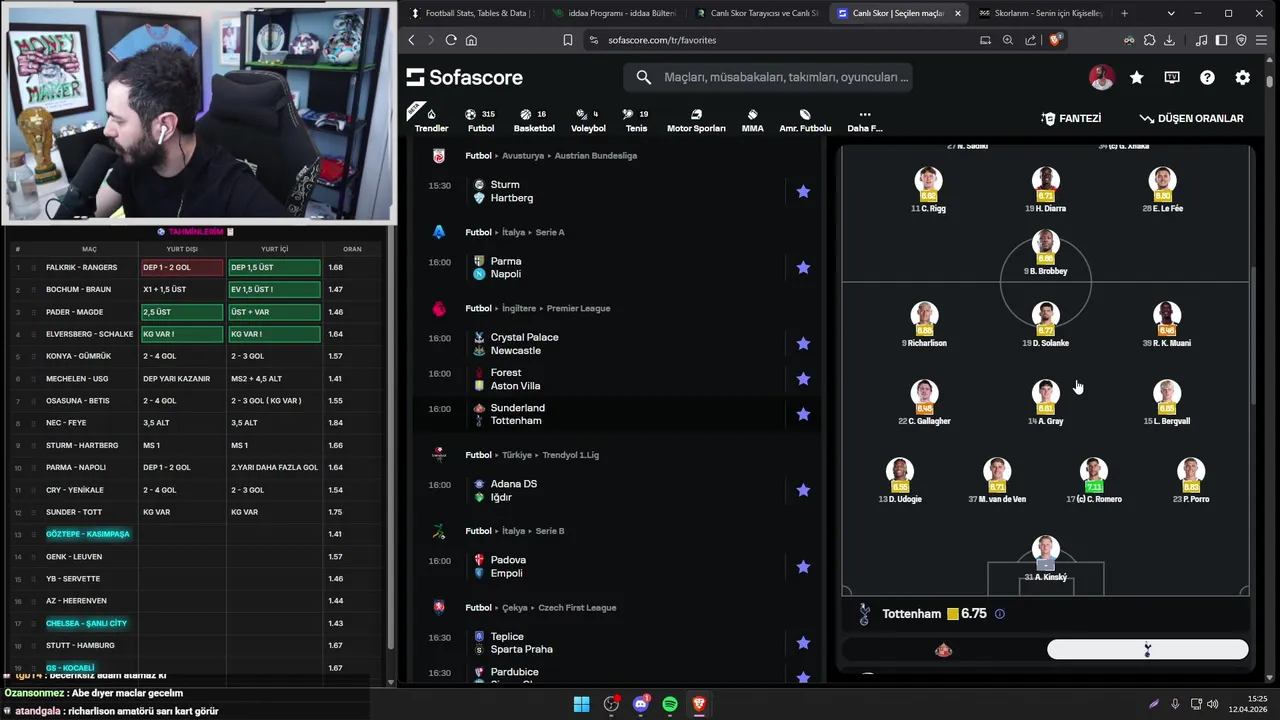This screenshot has height=720, width=1280.
Task: Open the Windows Start menu
Action: point(581,704)
